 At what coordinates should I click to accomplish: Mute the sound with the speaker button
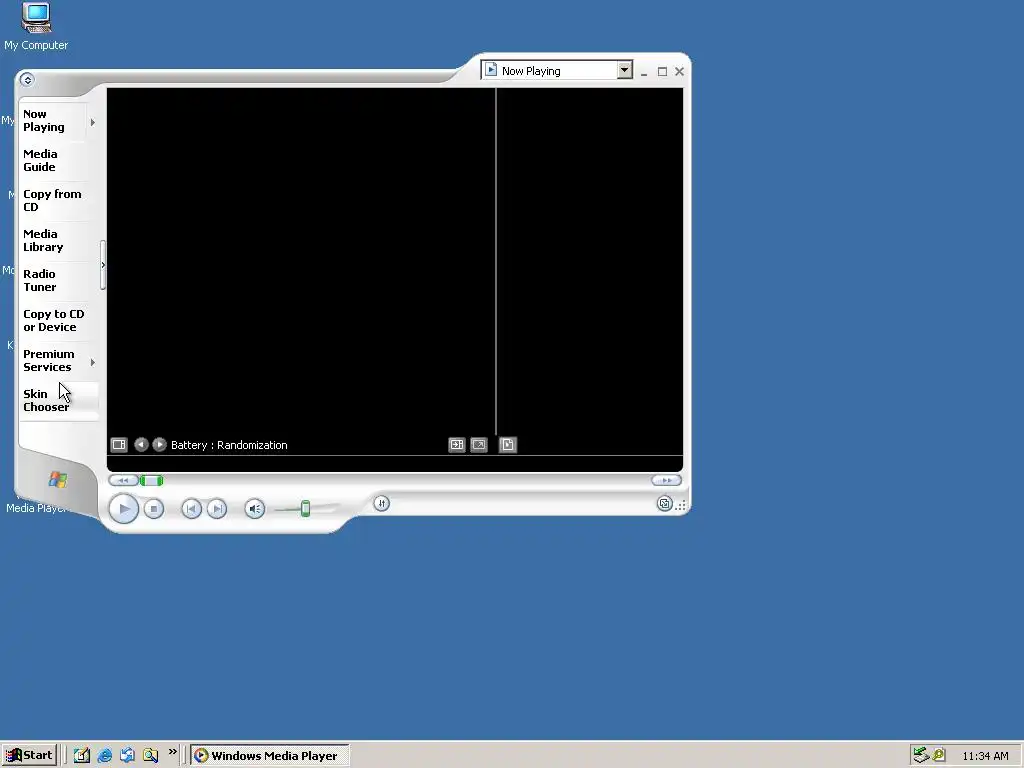(255, 509)
